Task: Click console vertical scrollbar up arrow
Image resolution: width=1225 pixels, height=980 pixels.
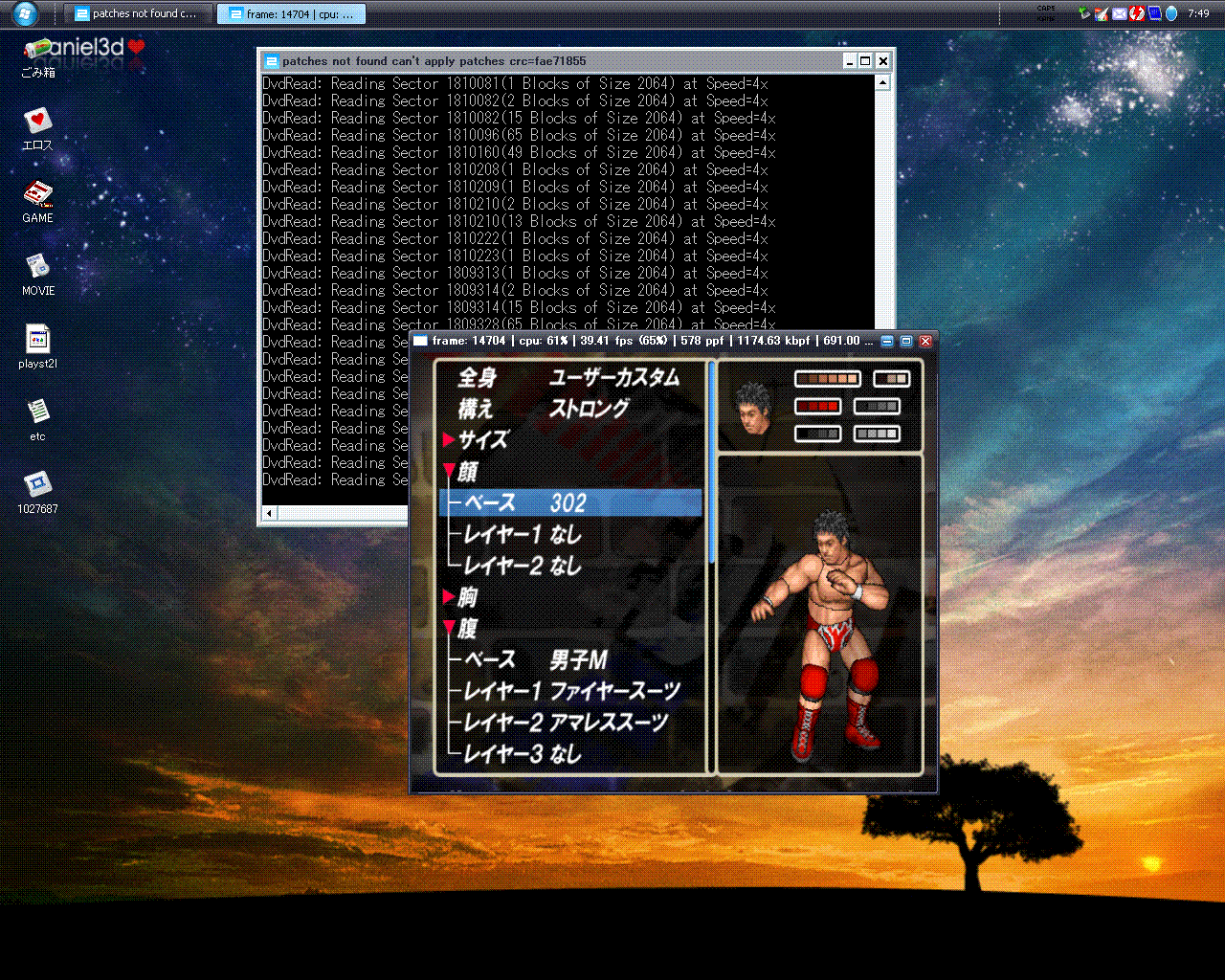Action: click(x=882, y=82)
